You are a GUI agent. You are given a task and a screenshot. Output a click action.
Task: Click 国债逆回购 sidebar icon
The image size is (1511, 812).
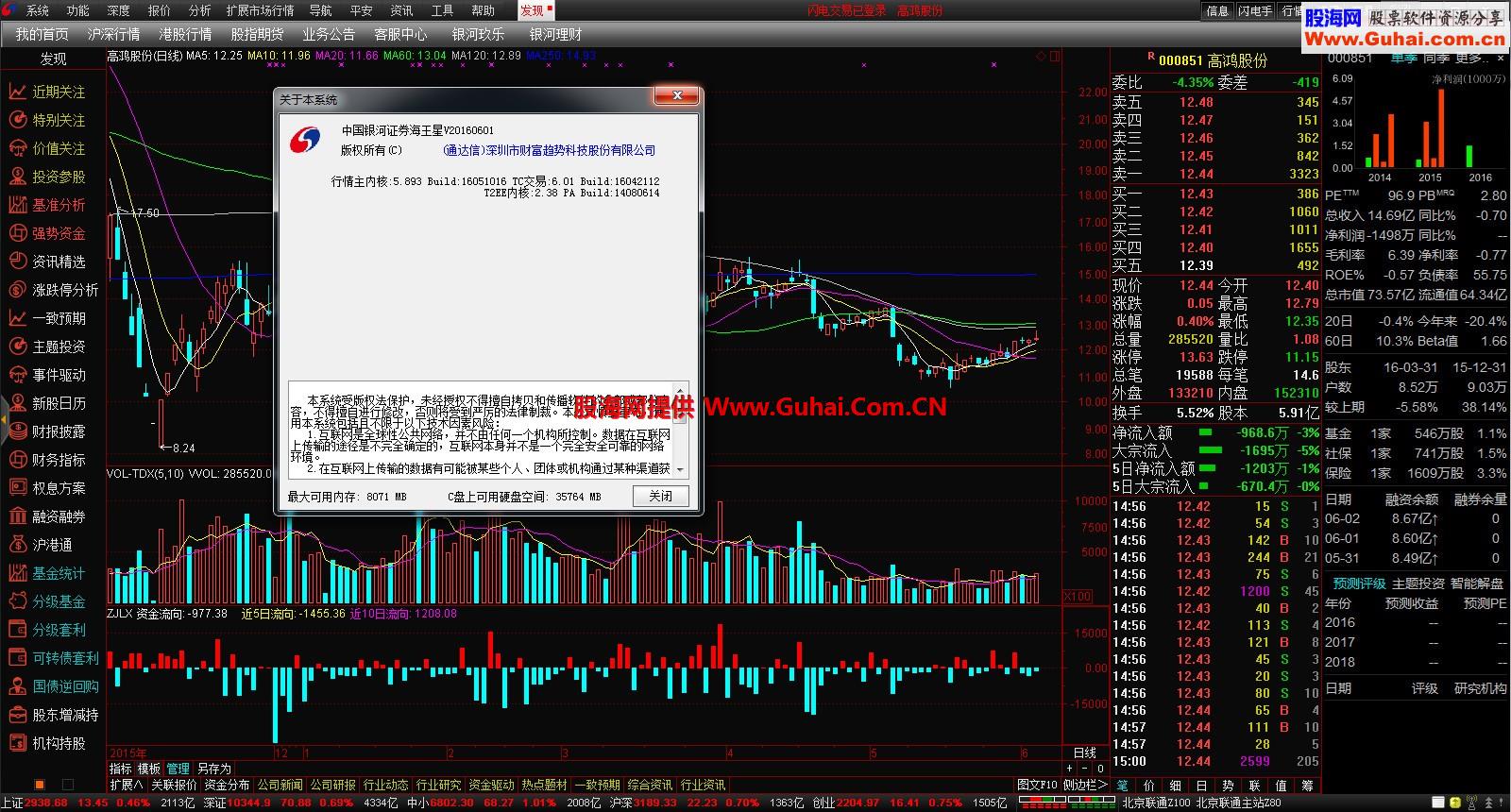17,686
